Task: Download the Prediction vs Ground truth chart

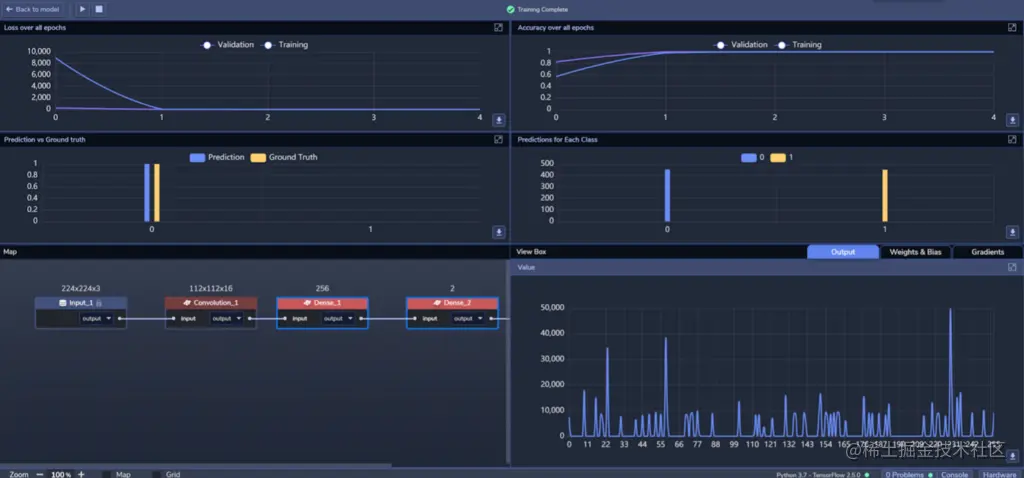Action: [x=499, y=232]
